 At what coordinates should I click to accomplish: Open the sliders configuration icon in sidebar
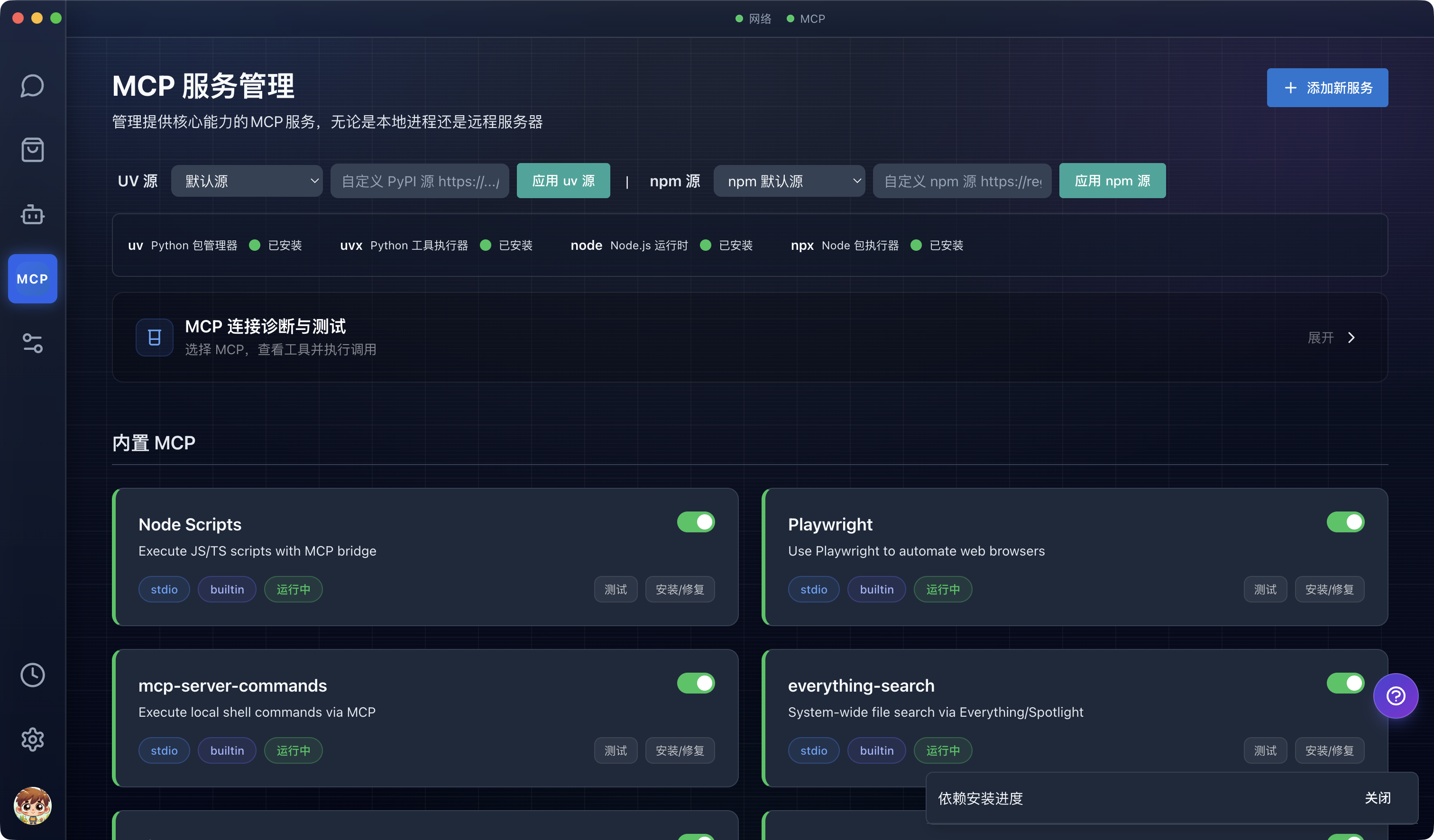pos(32,343)
